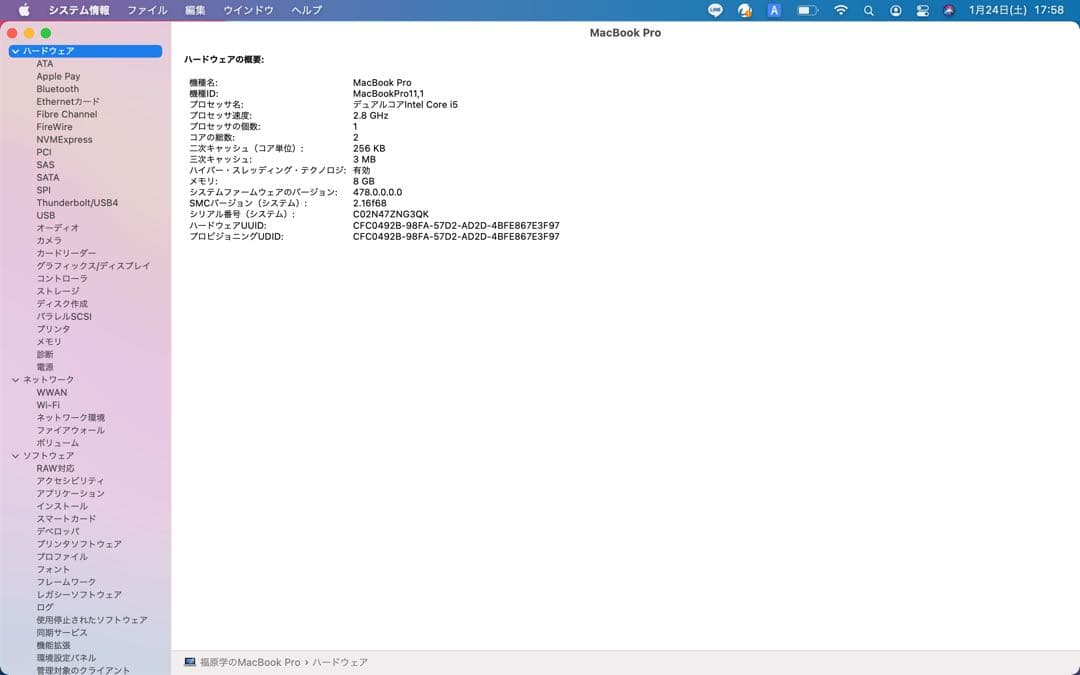The image size is (1080, 675).
Task: Click the Siri icon in the menu bar
Action: click(950, 10)
